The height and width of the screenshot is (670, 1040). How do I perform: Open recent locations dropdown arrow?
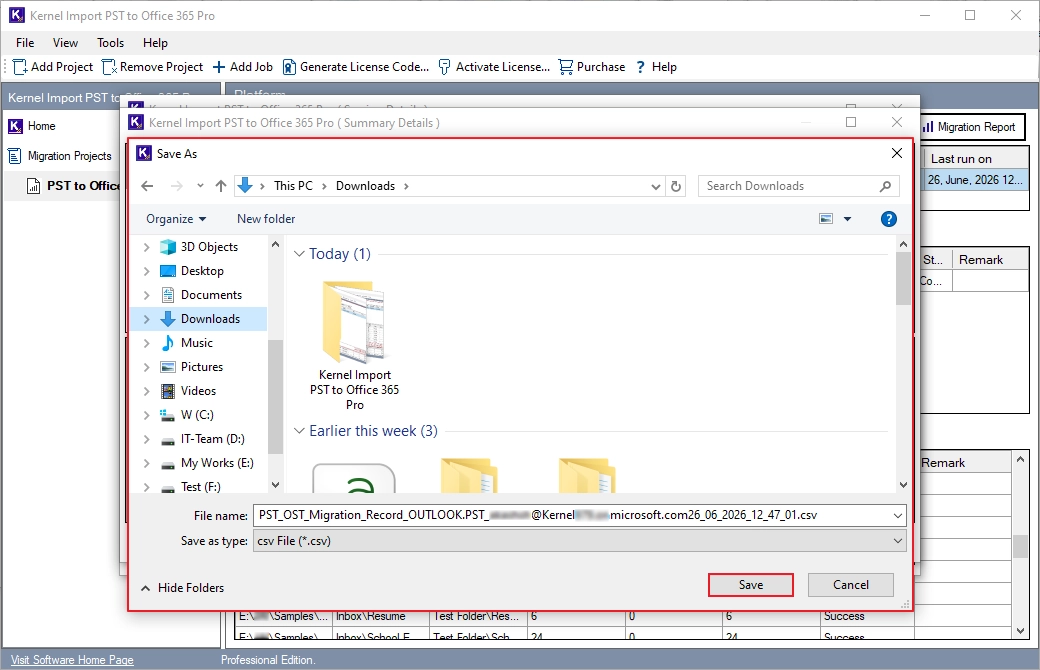coord(200,186)
